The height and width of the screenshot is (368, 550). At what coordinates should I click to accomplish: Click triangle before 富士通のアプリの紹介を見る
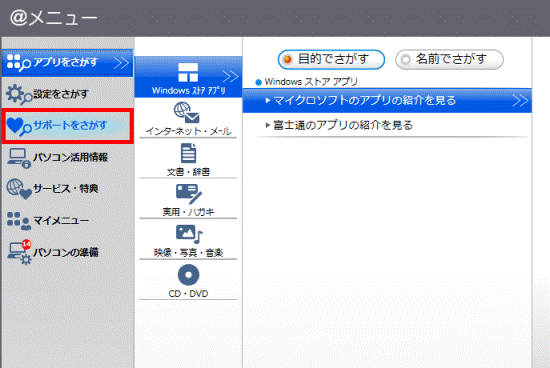coord(268,125)
